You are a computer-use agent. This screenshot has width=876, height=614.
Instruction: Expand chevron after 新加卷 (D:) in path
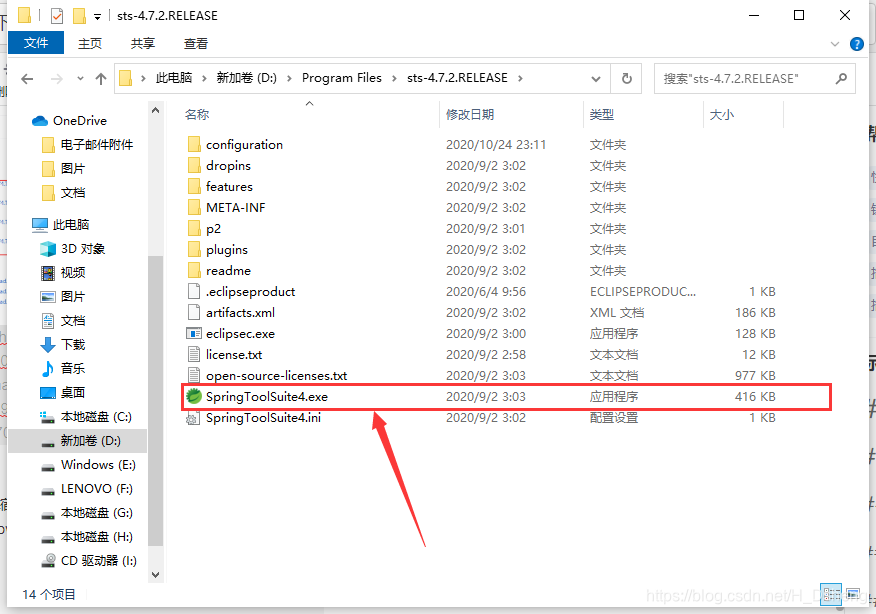click(289, 78)
